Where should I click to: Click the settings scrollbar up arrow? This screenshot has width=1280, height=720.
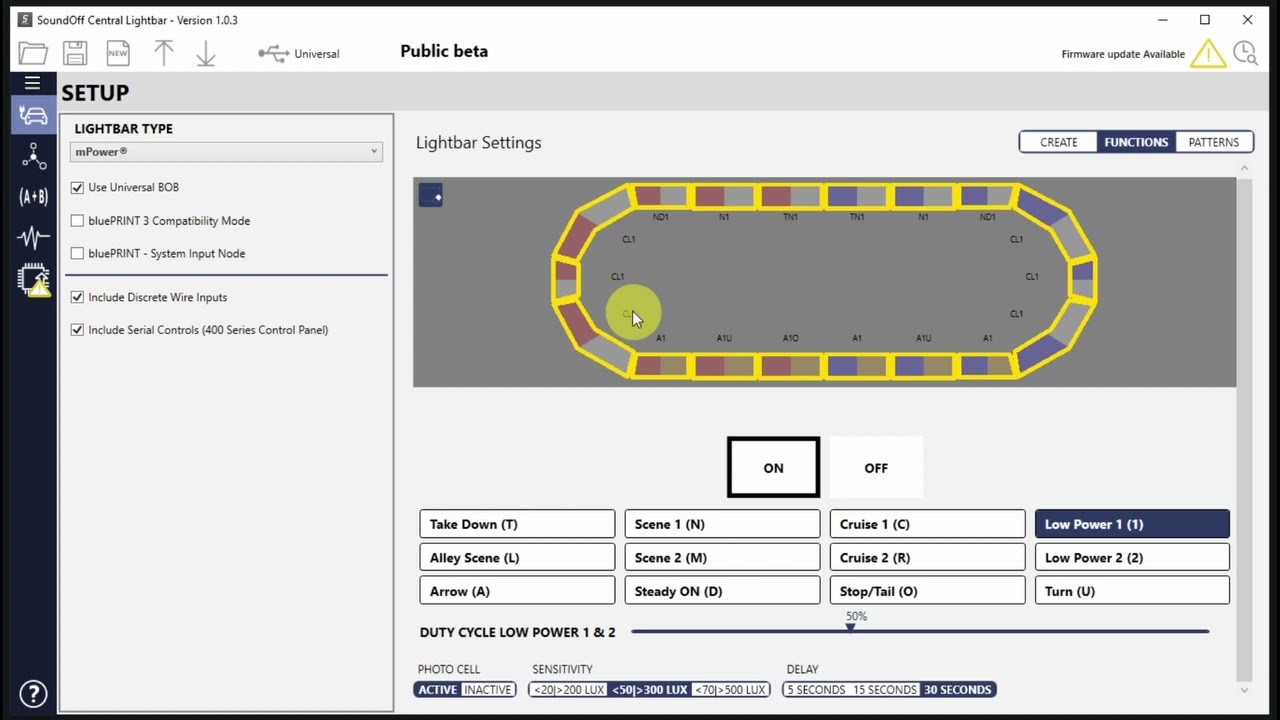[1244, 168]
